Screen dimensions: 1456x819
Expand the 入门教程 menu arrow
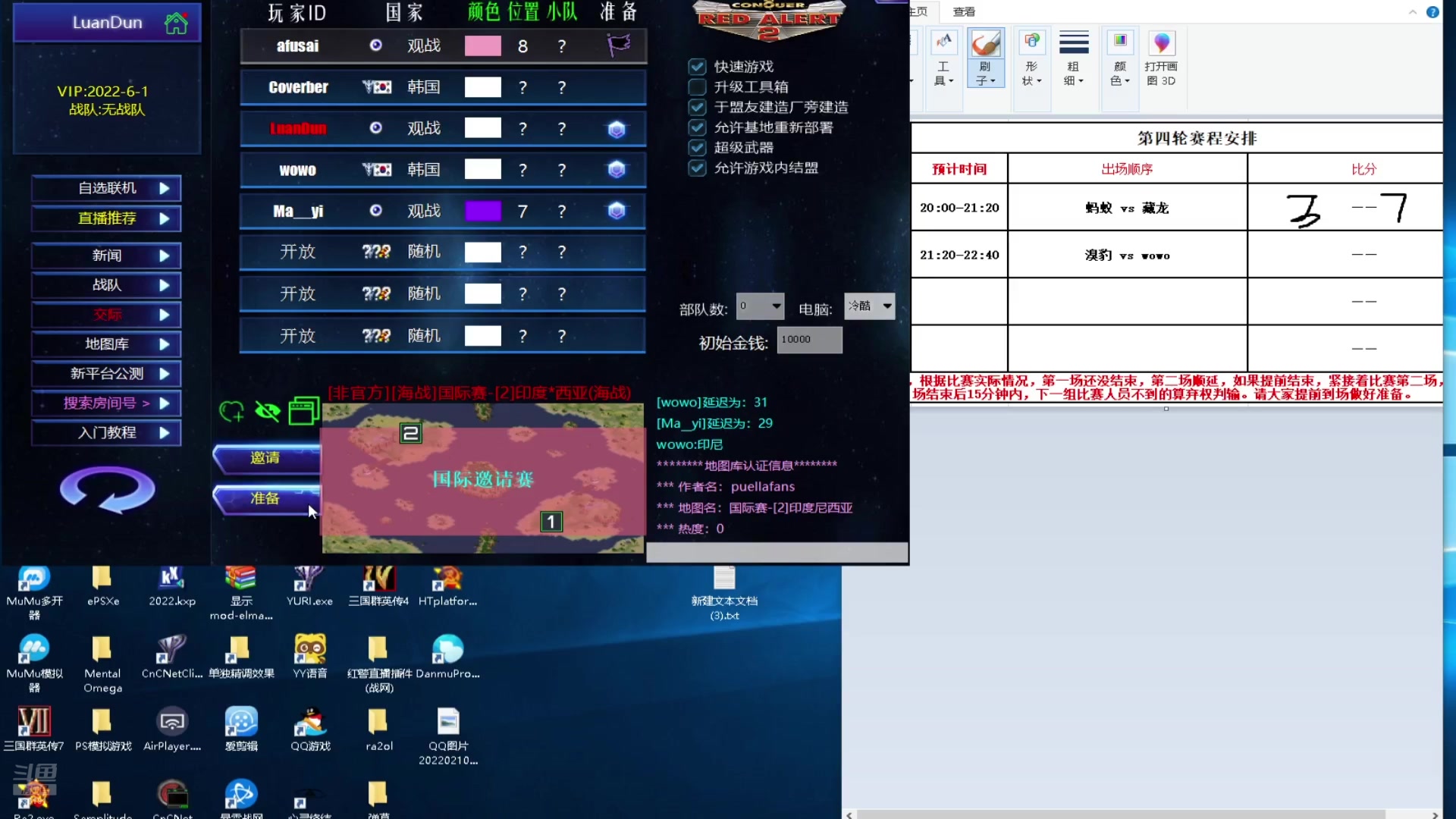click(165, 433)
